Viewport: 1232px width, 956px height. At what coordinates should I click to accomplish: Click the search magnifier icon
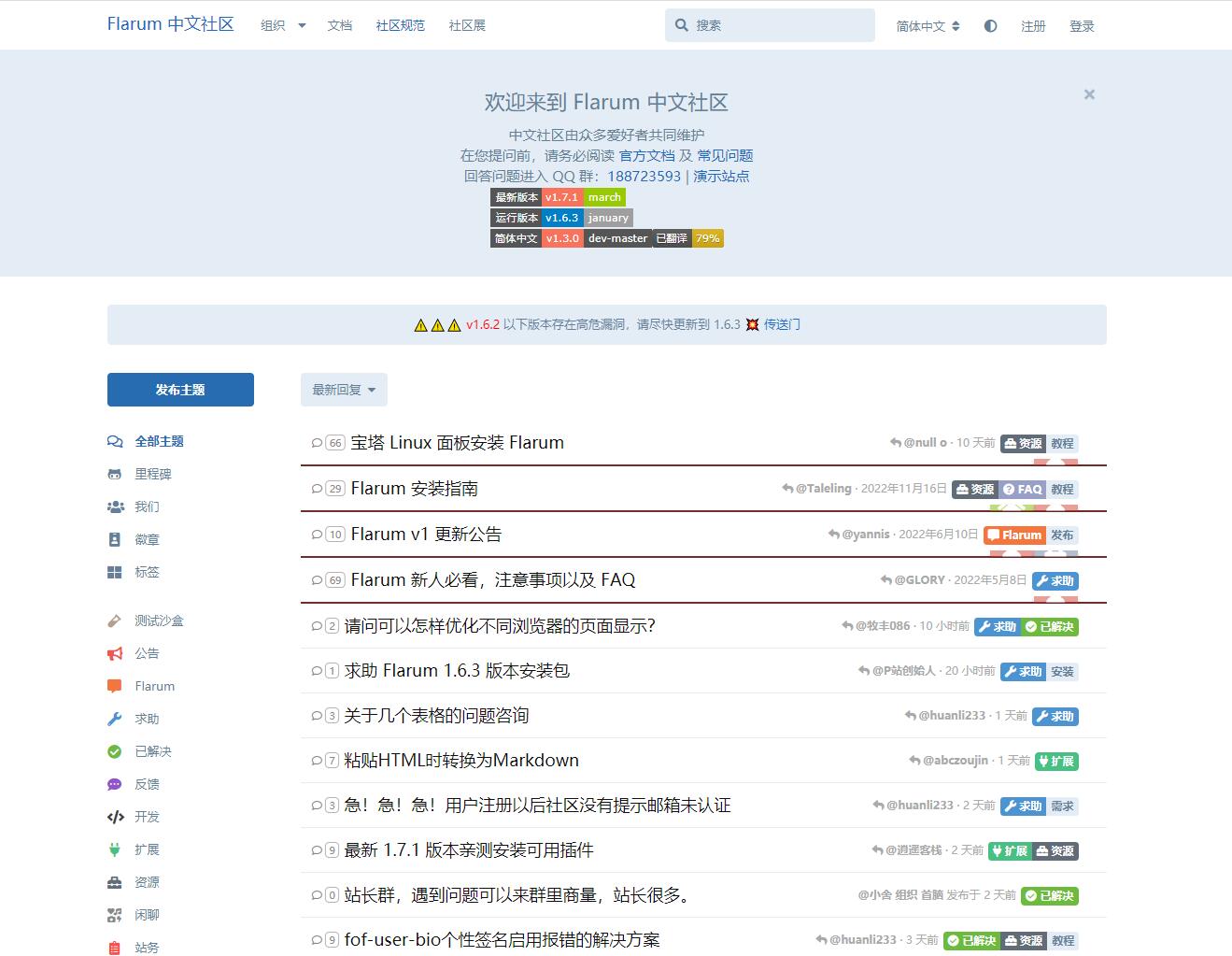coord(682,25)
